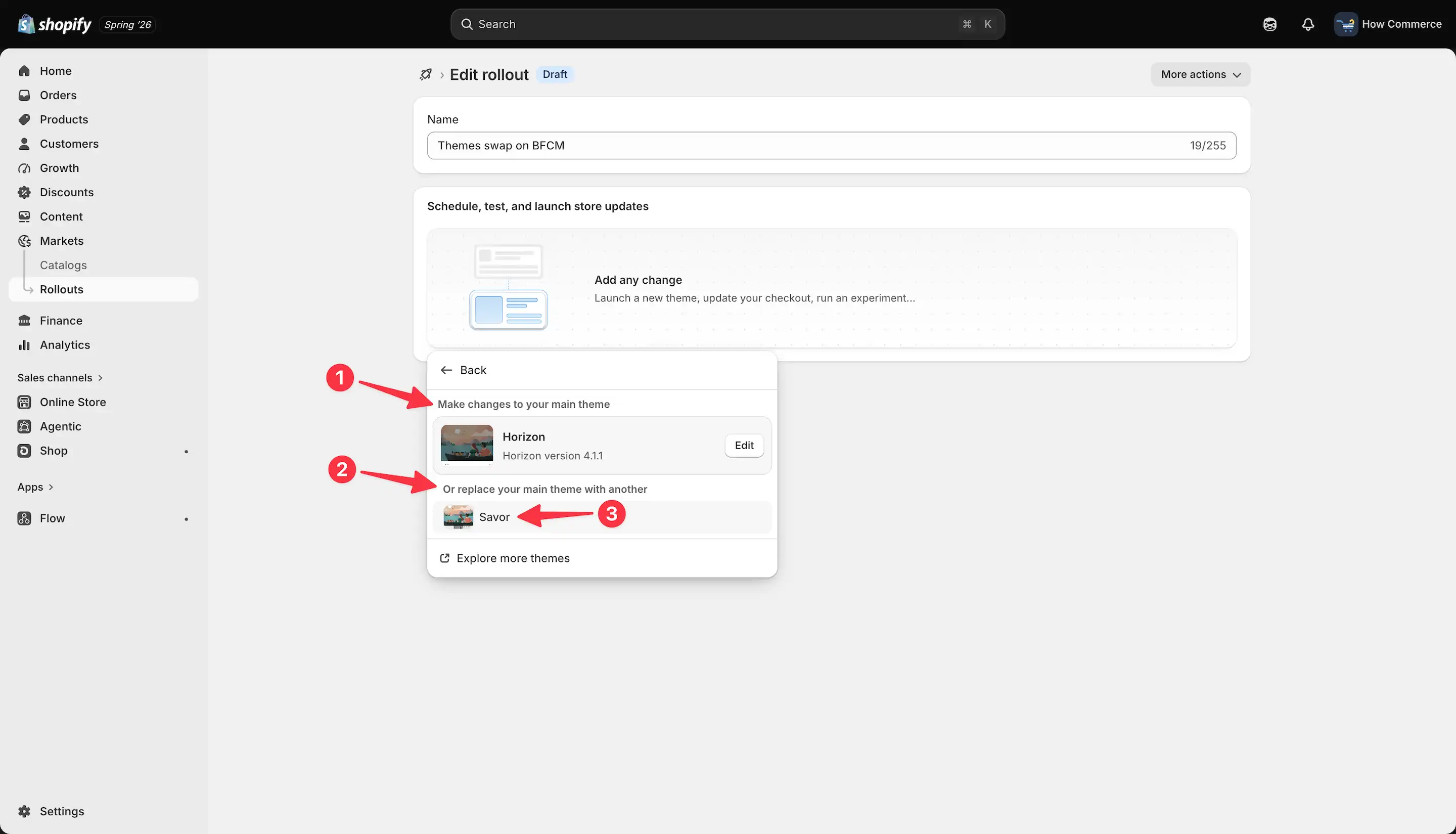Open the Spring '26 edition badge
Image resolution: width=1456 pixels, height=834 pixels.
point(128,25)
